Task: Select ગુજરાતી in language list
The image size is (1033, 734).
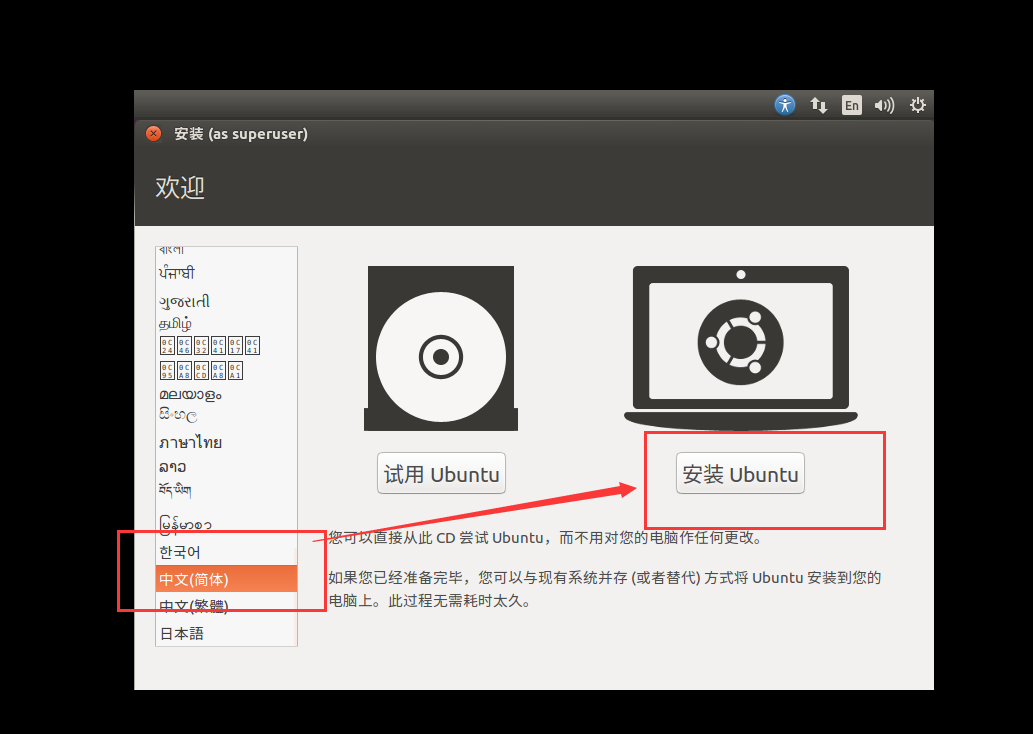Action: pyautogui.click(x=226, y=301)
